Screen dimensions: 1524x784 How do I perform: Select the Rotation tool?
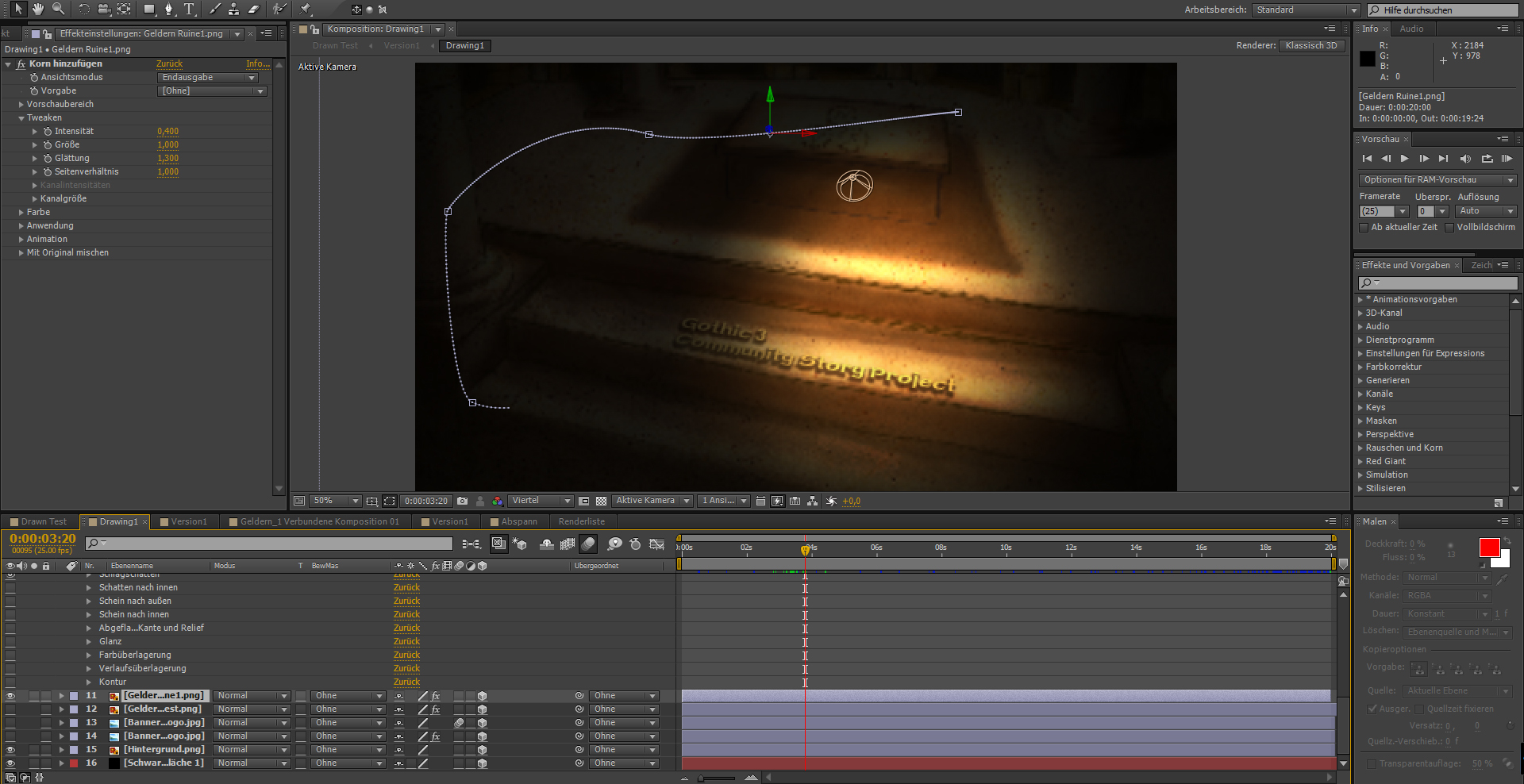coord(83,9)
